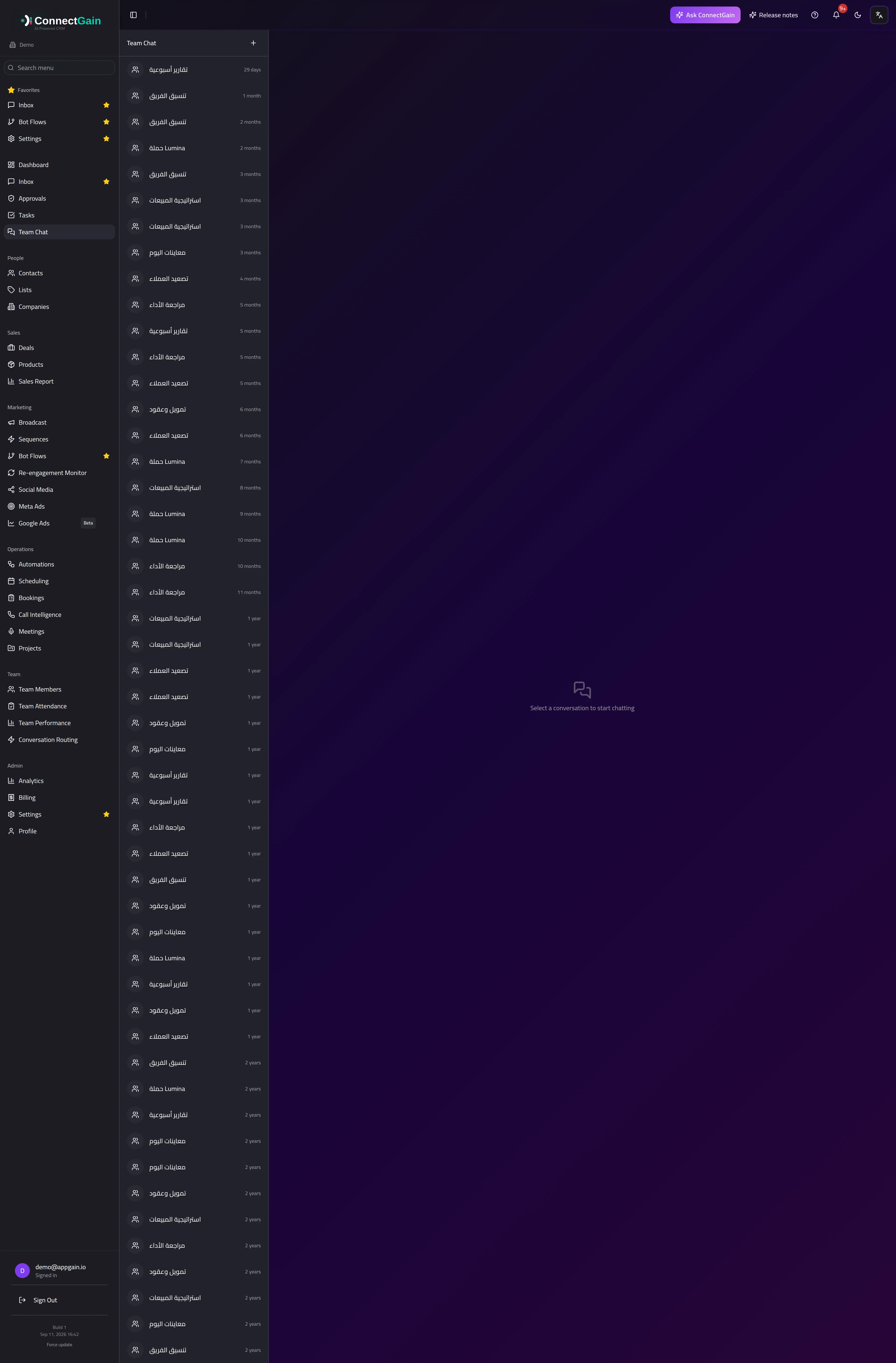Click the Meta Ads target icon

pos(11,506)
